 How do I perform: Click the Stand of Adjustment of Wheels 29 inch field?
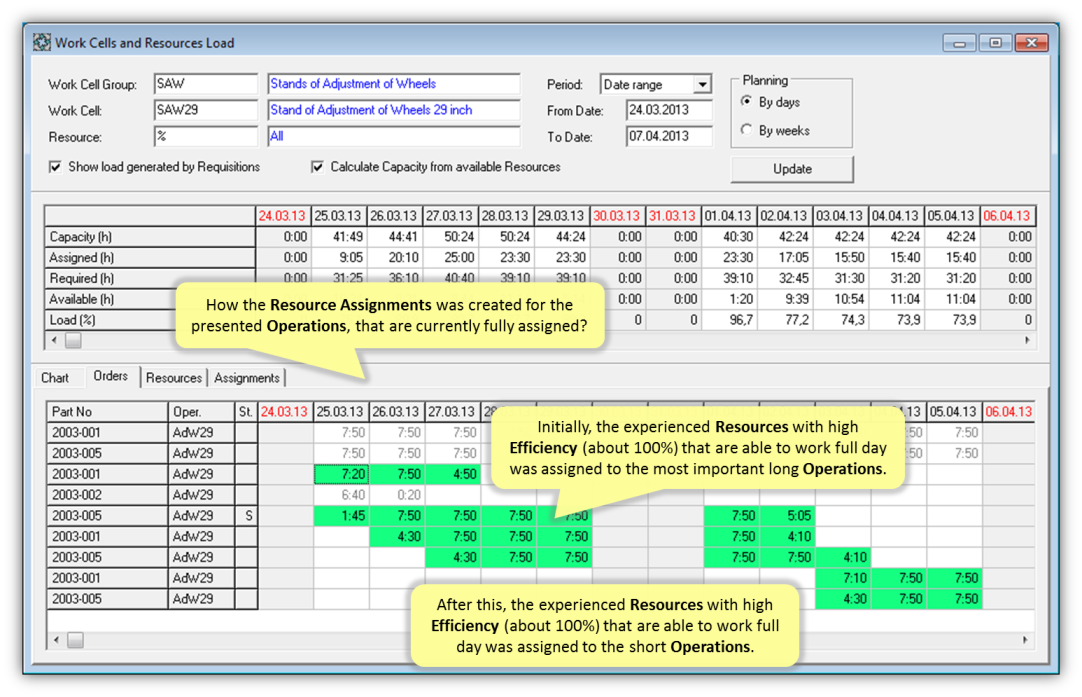(x=394, y=110)
